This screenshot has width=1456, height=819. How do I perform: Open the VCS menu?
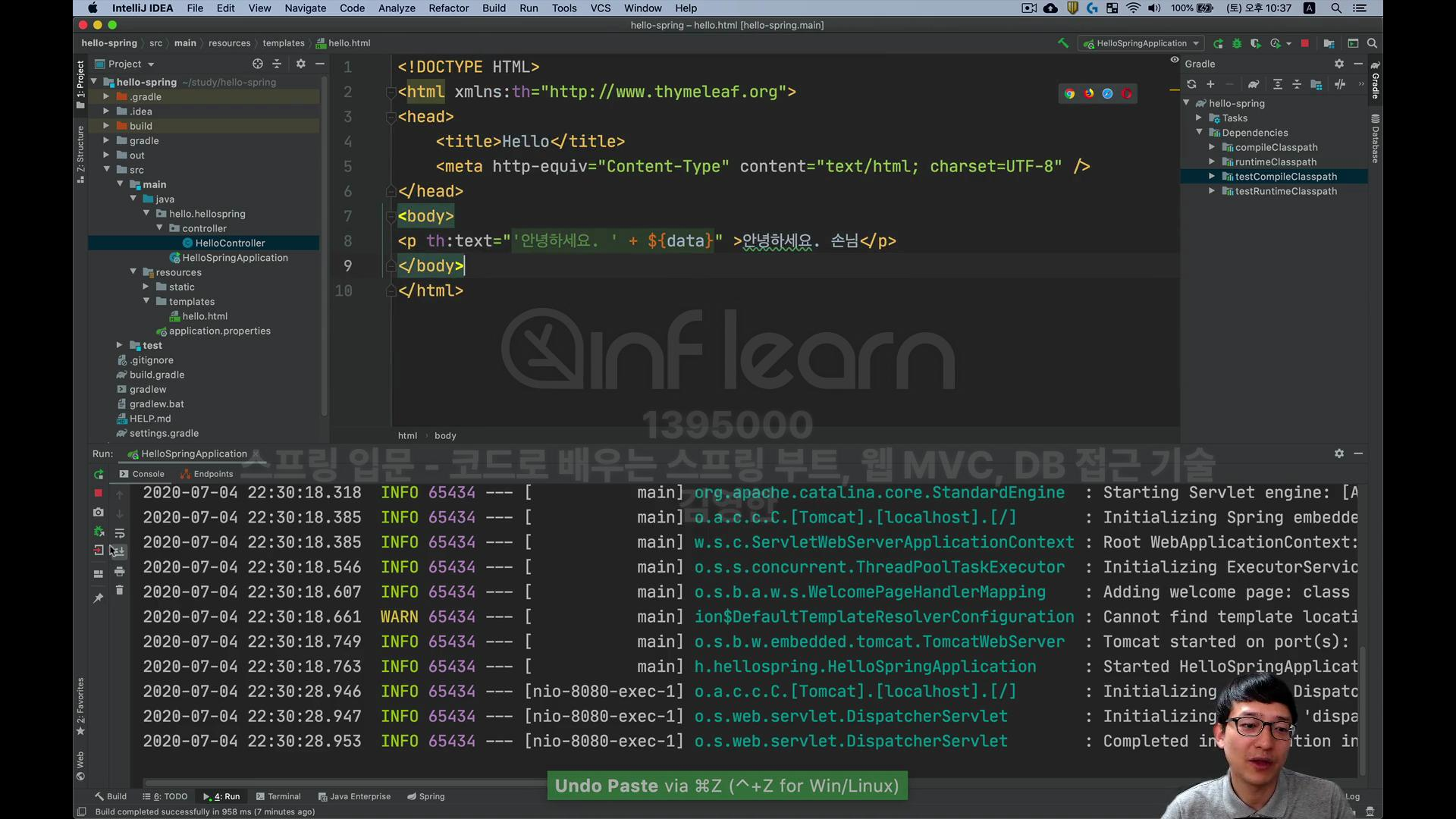point(601,8)
